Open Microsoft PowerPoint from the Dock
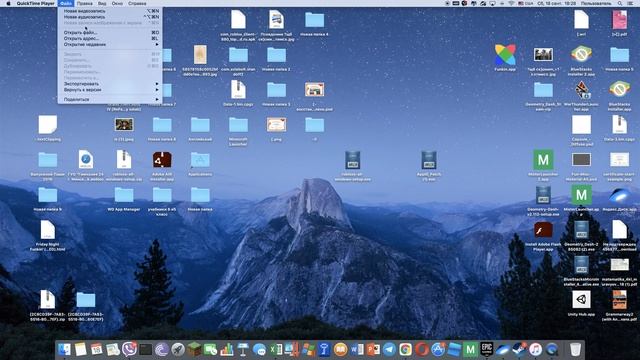 coord(373,349)
